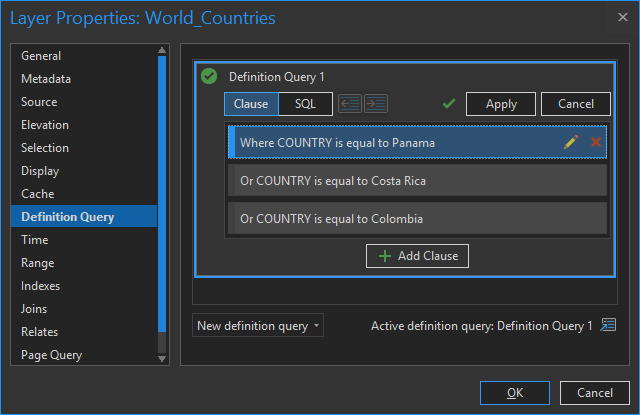Screen dimensions: 640x415
Task: Click the green status check on Definition Query 1
Action: tap(209, 76)
